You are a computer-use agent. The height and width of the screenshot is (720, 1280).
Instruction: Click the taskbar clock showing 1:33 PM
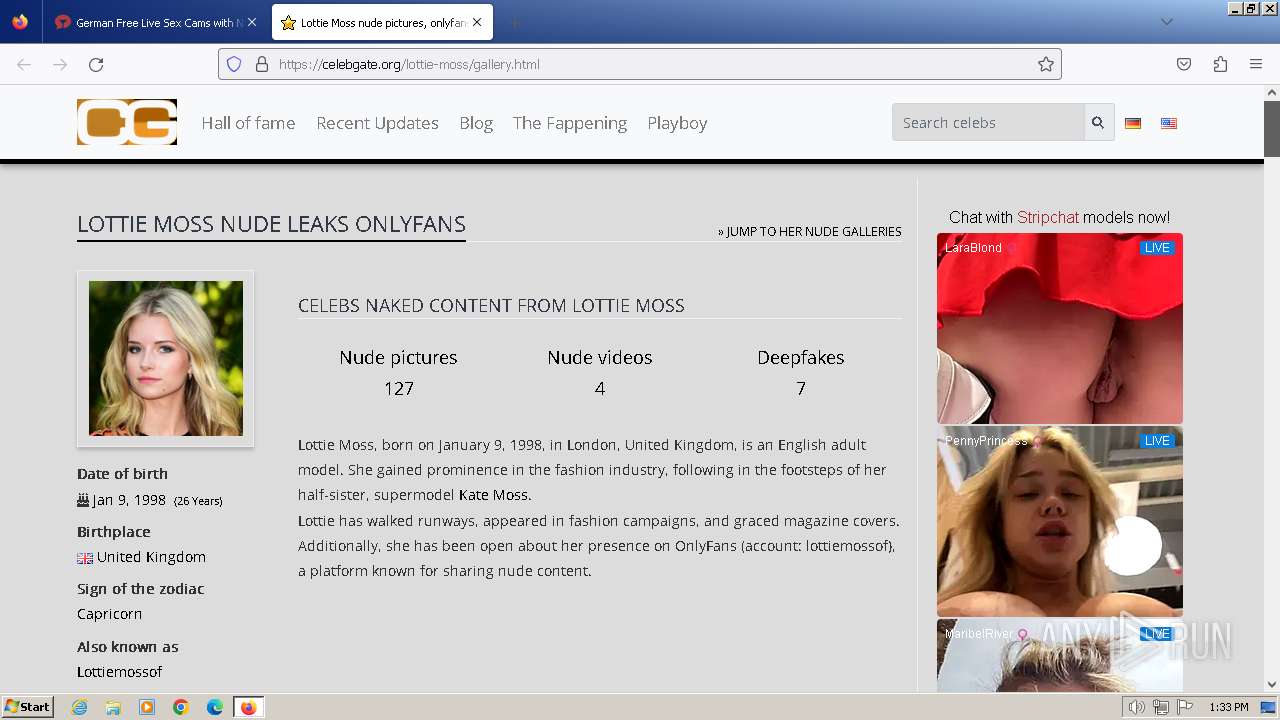click(1228, 707)
